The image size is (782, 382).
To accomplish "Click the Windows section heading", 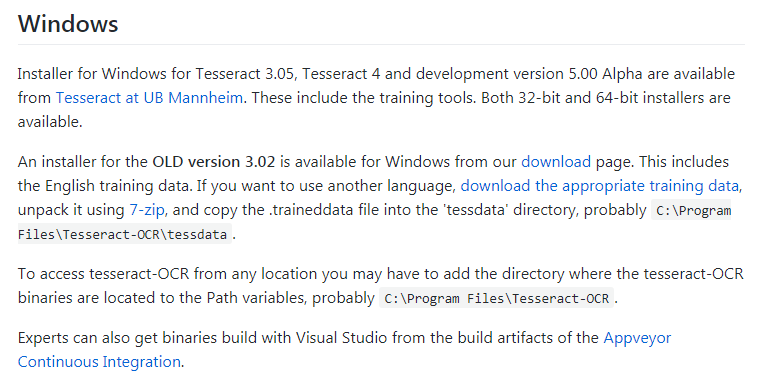I will 68,23.
